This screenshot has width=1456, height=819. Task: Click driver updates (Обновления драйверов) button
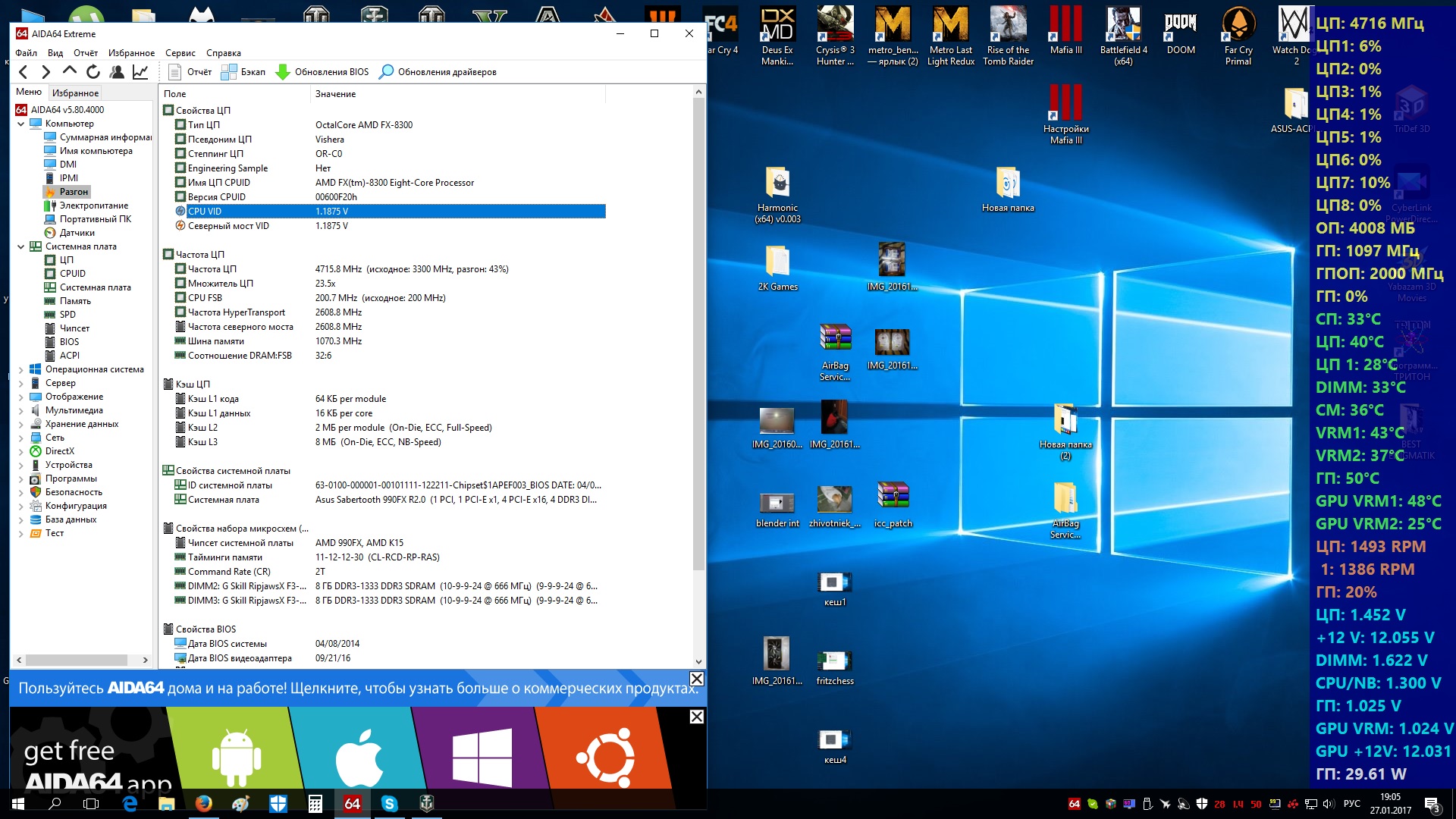pyautogui.click(x=438, y=72)
